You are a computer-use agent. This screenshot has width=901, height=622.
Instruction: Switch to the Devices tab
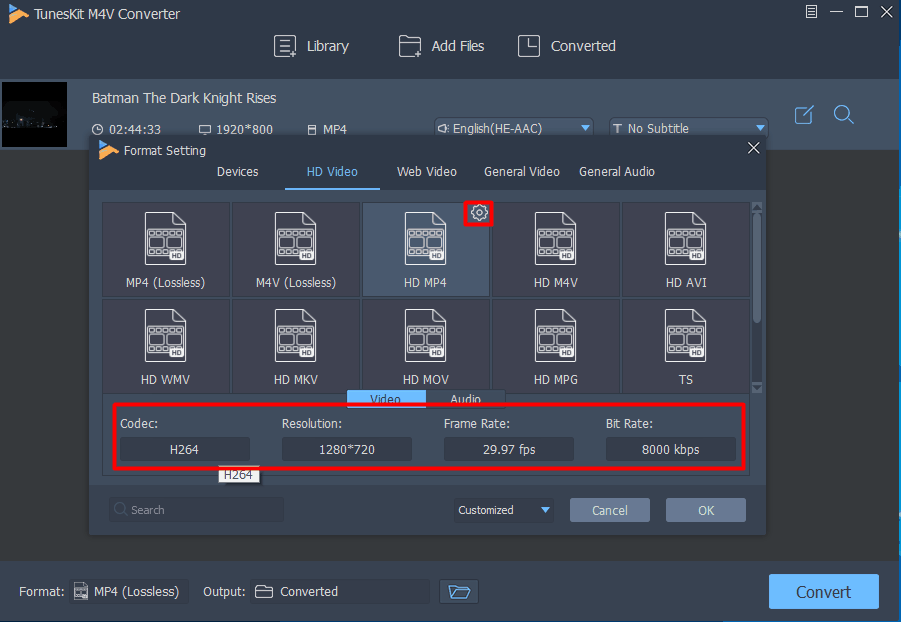point(237,172)
